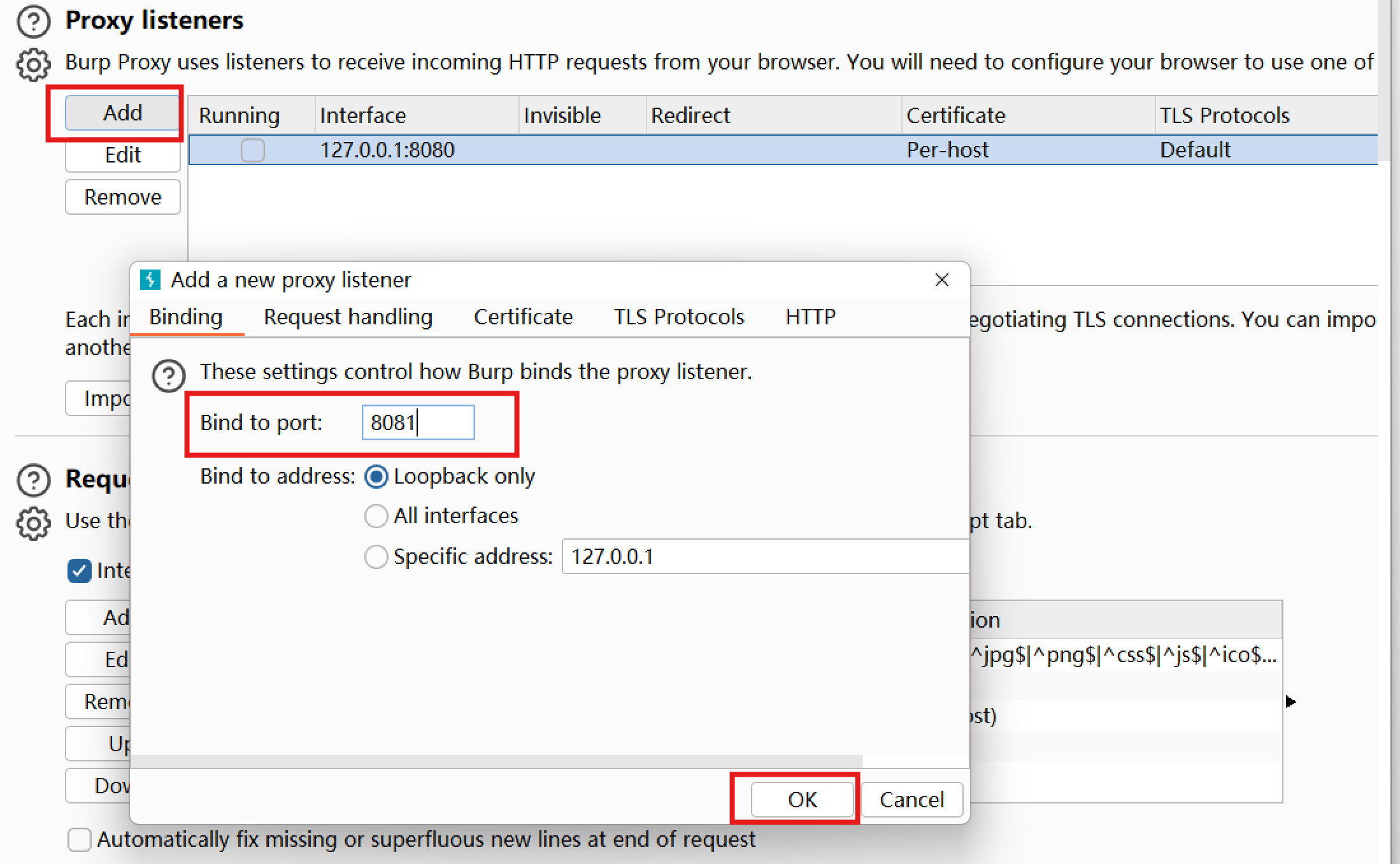The width and height of the screenshot is (1400, 864).
Task: Click the Per-host certificate cell
Action: pos(1029,150)
